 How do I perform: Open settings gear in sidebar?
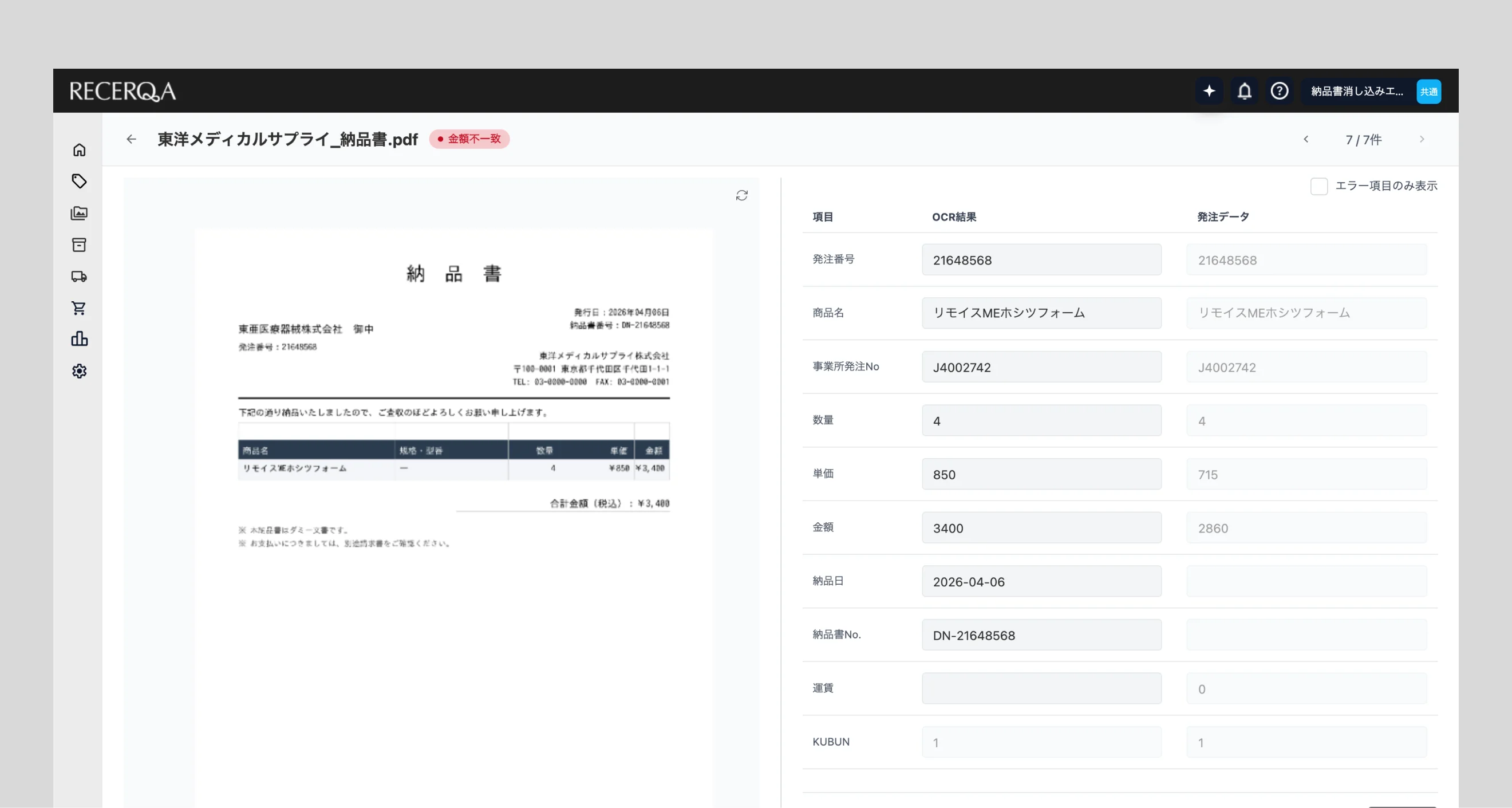click(x=79, y=371)
